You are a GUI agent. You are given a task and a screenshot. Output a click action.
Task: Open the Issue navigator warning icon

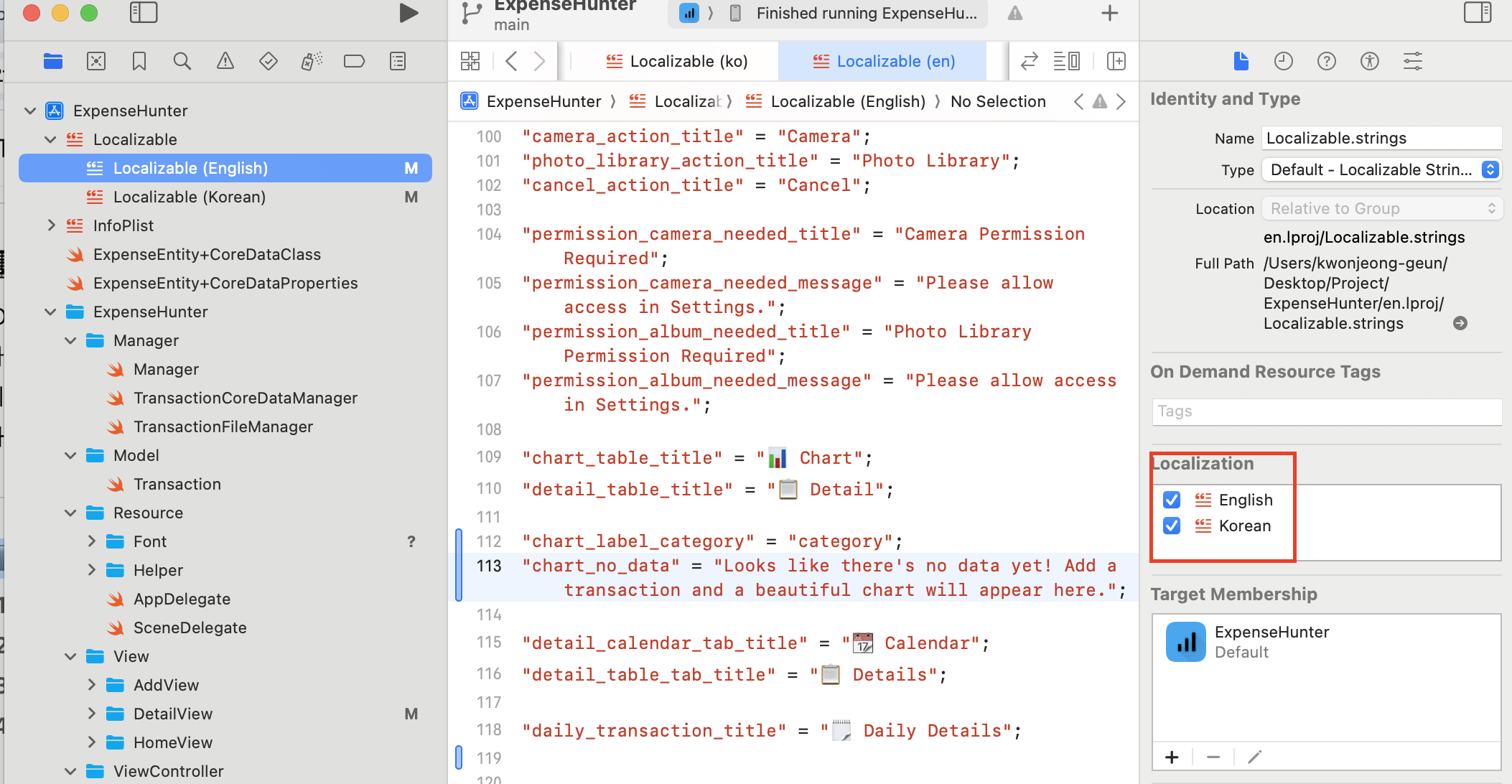coord(225,61)
